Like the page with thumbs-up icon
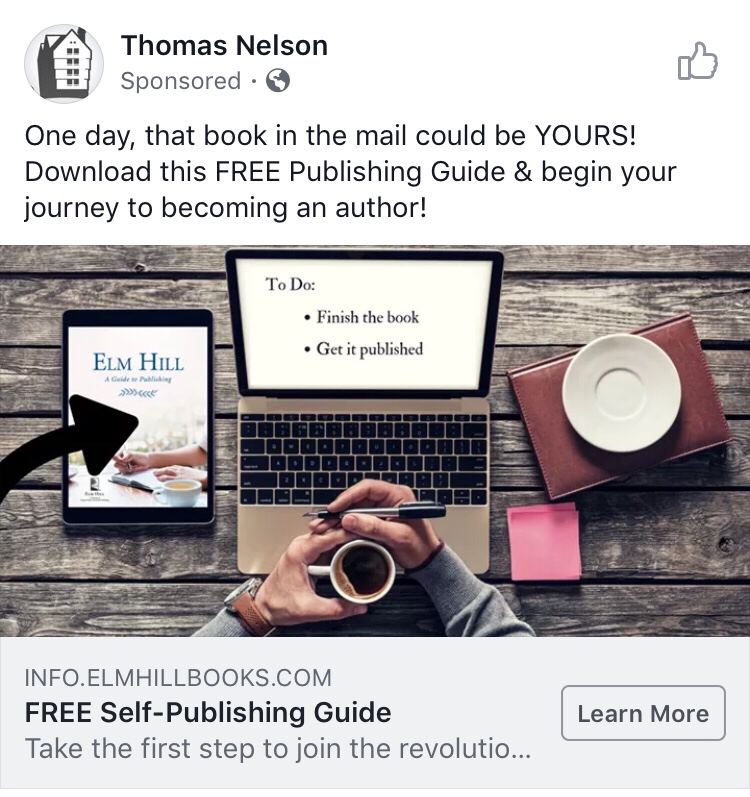Screen dimensions: 750x797 (x=697, y=61)
